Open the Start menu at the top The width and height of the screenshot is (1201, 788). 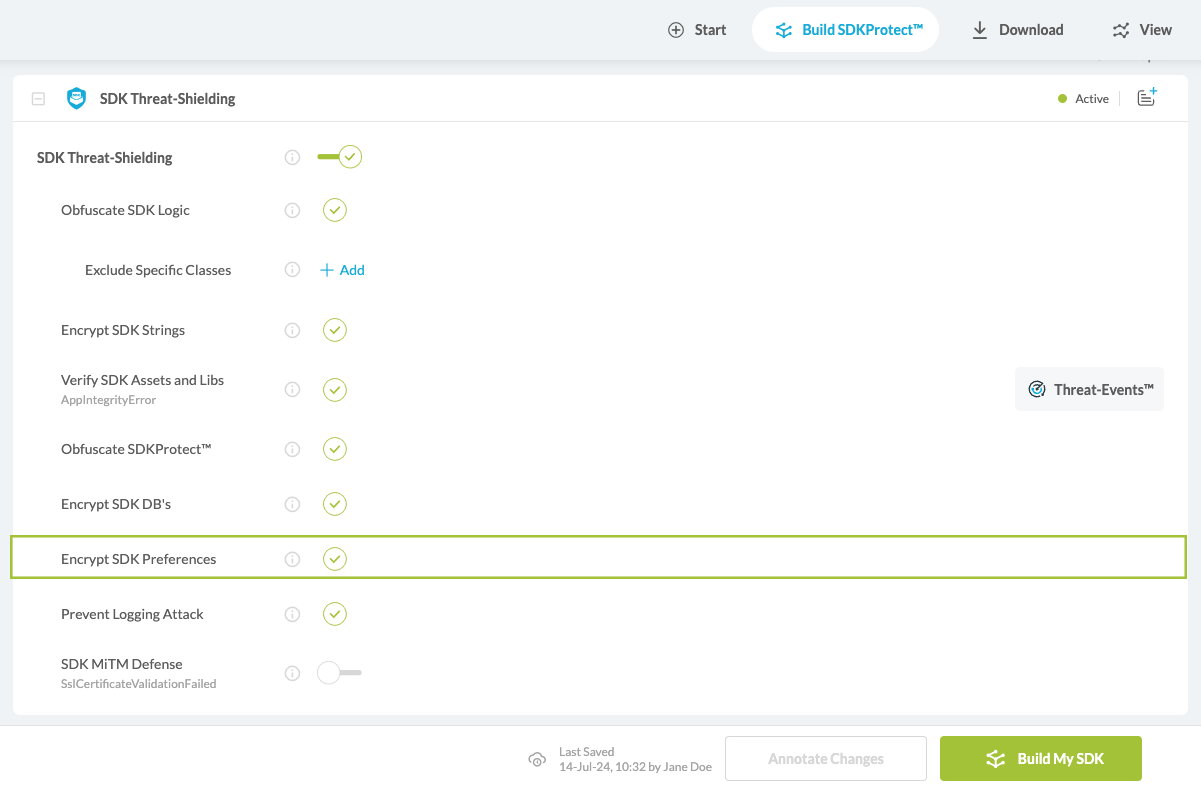click(x=697, y=29)
